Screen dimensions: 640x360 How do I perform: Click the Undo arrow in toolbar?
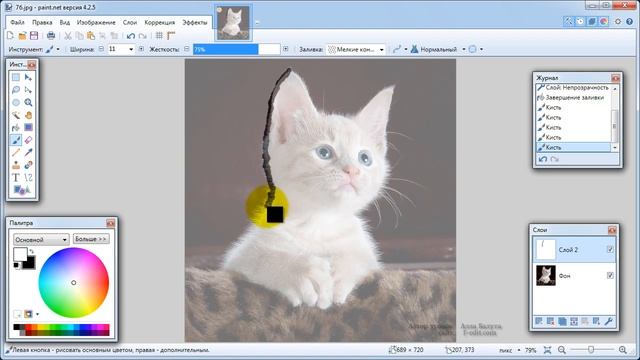(131, 36)
